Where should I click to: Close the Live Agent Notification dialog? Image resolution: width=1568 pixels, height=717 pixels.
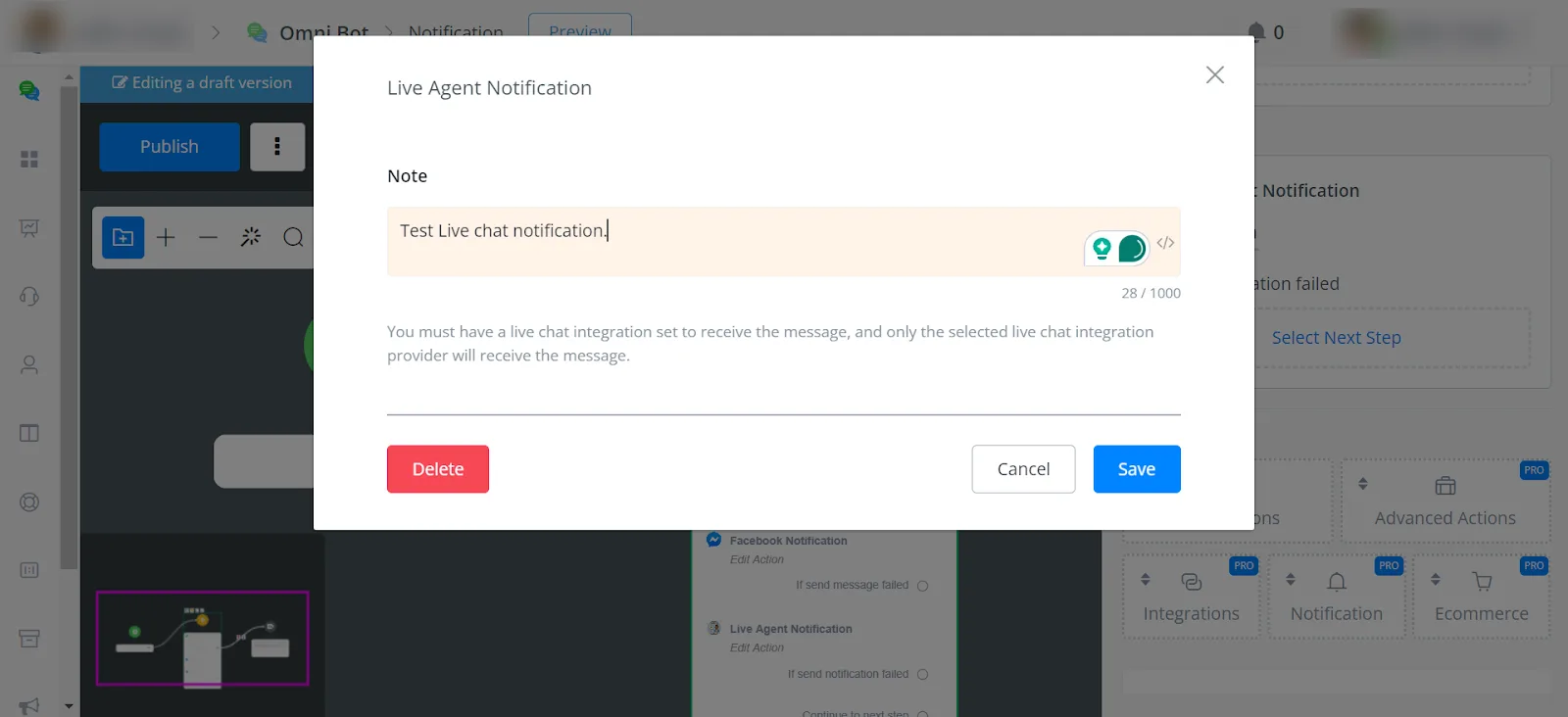[1215, 74]
